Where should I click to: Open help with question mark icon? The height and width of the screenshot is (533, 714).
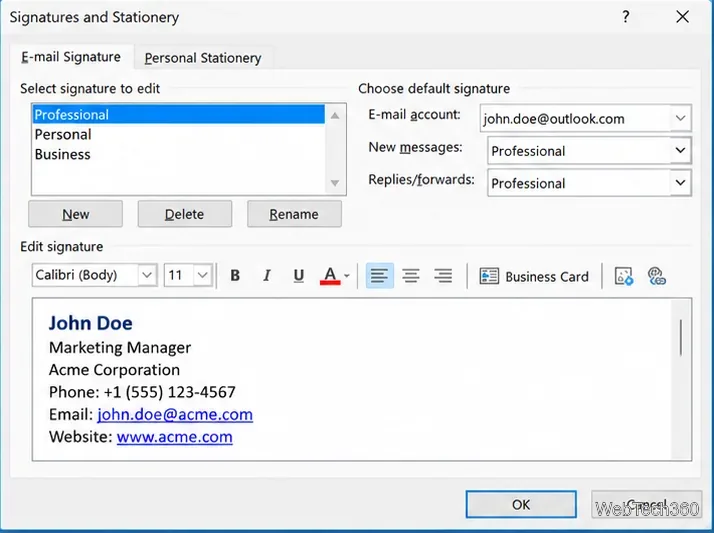tap(626, 17)
